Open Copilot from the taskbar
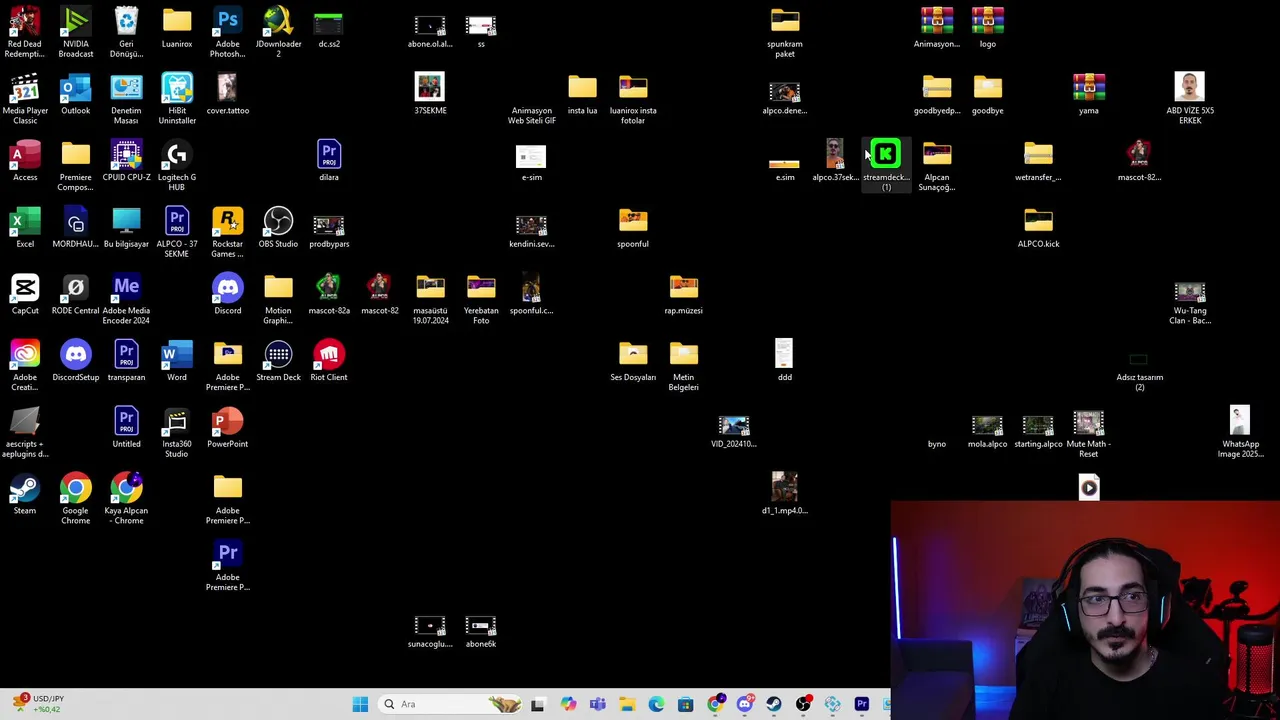Screen dimensions: 1280x720 click(x=568, y=704)
